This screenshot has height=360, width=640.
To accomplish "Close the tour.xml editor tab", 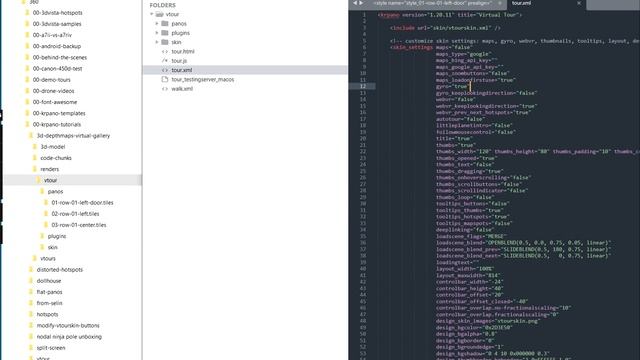I will pos(579,3).
